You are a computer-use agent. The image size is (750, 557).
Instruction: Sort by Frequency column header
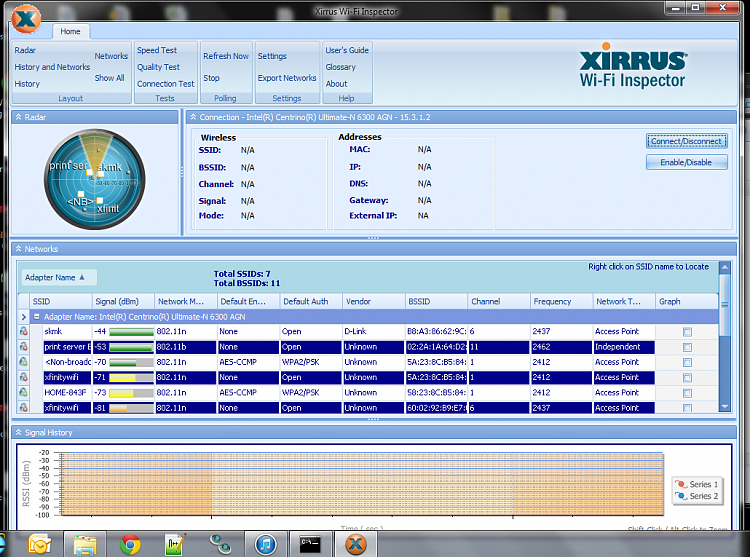point(562,302)
